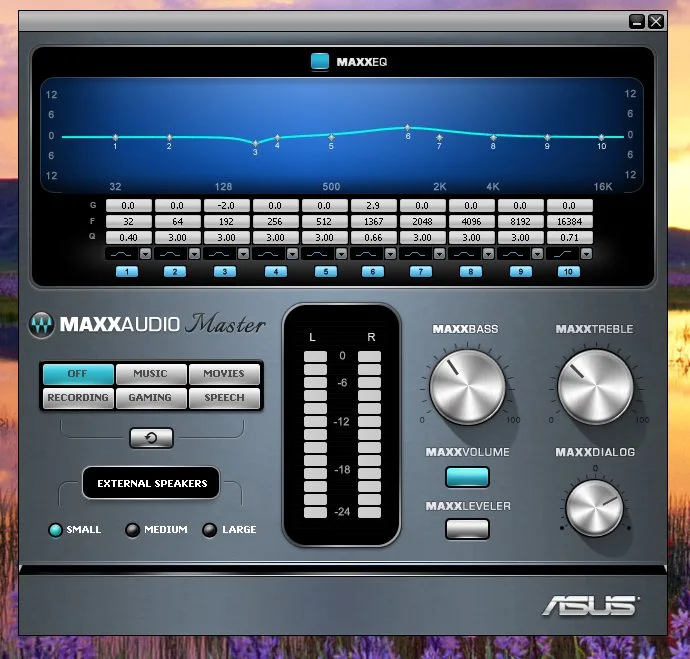The height and width of the screenshot is (659, 690).
Task: Click band 3 frequency field 192
Action: point(226,221)
